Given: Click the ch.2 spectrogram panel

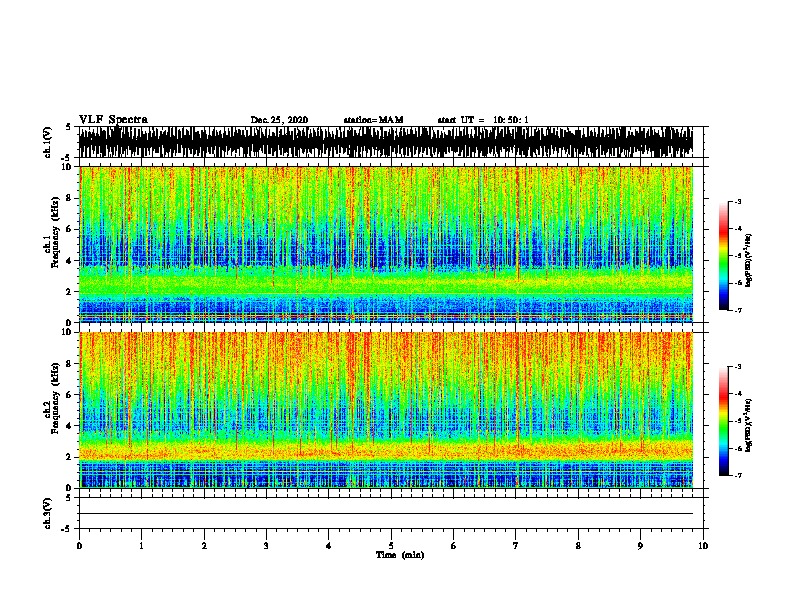Looking at the screenshot, I should pos(386,410).
